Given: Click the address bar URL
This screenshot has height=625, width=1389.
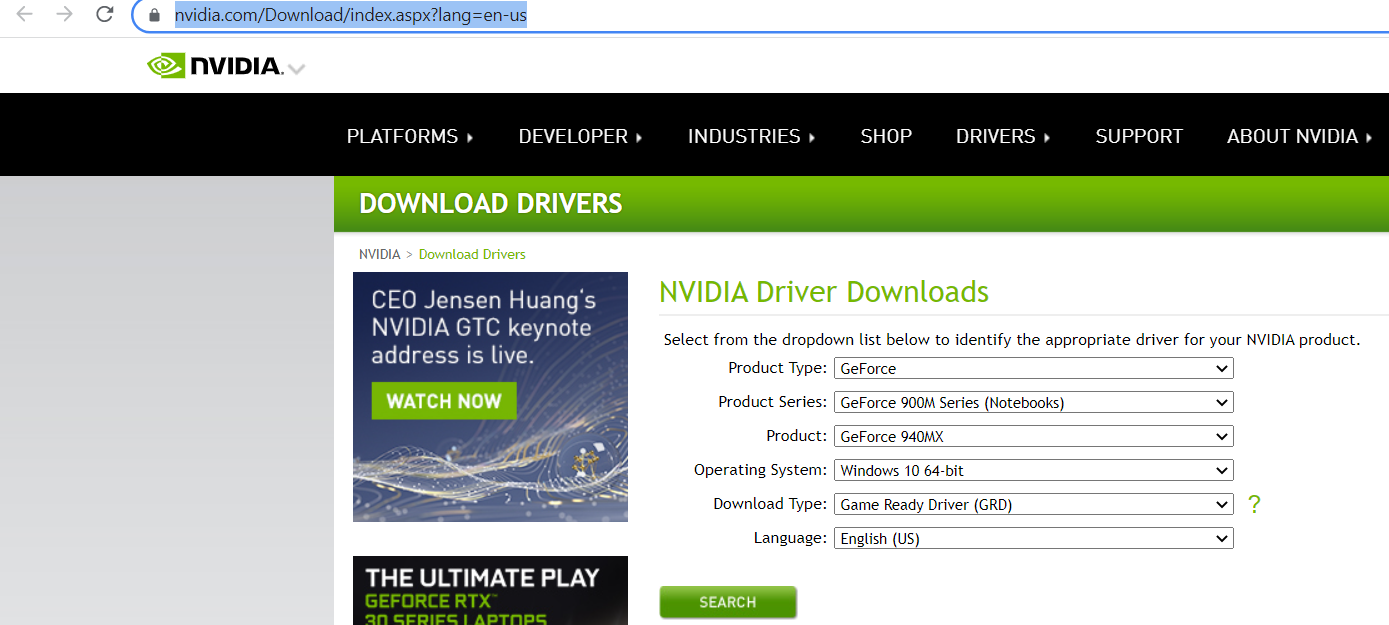Looking at the screenshot, I should pos(350,16).
